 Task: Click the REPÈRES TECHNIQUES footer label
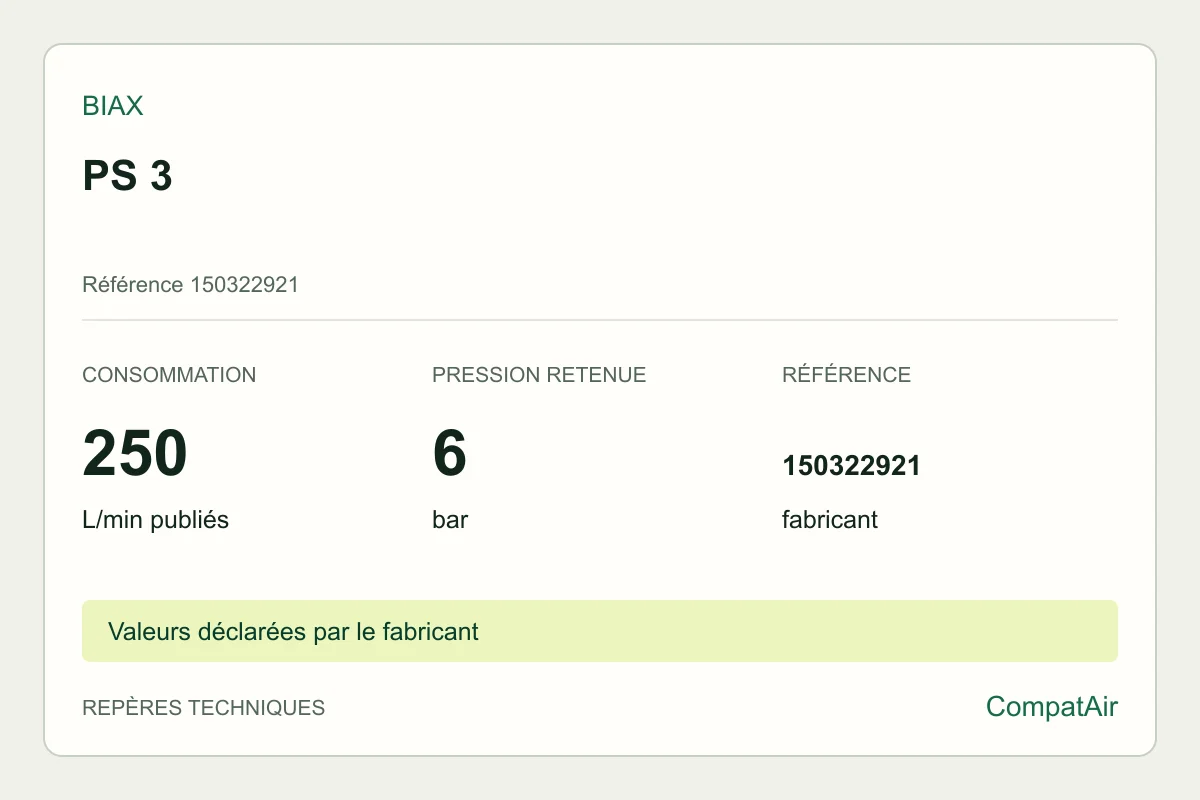coord(203,708)
